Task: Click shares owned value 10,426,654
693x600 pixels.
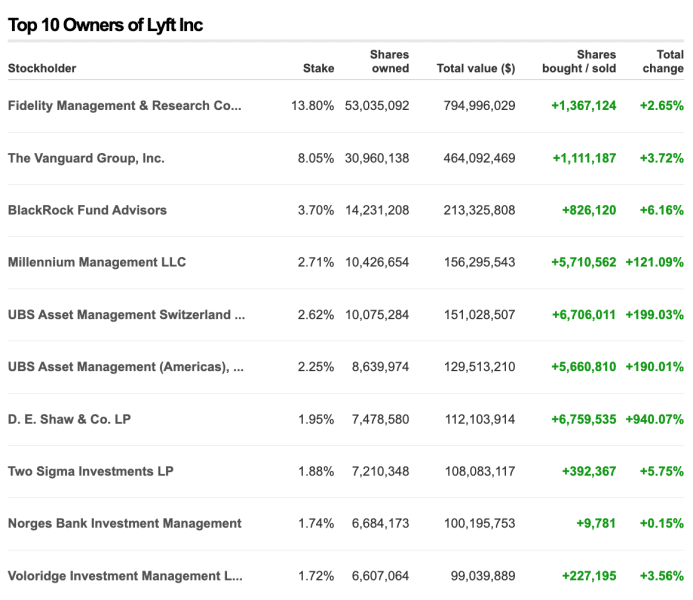Action: coord(377,262)
